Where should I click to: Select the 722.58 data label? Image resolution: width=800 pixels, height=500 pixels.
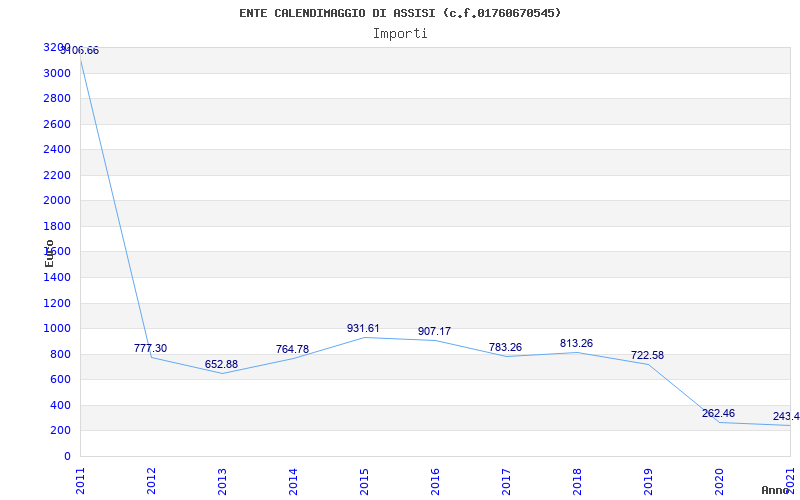point(647,355)
